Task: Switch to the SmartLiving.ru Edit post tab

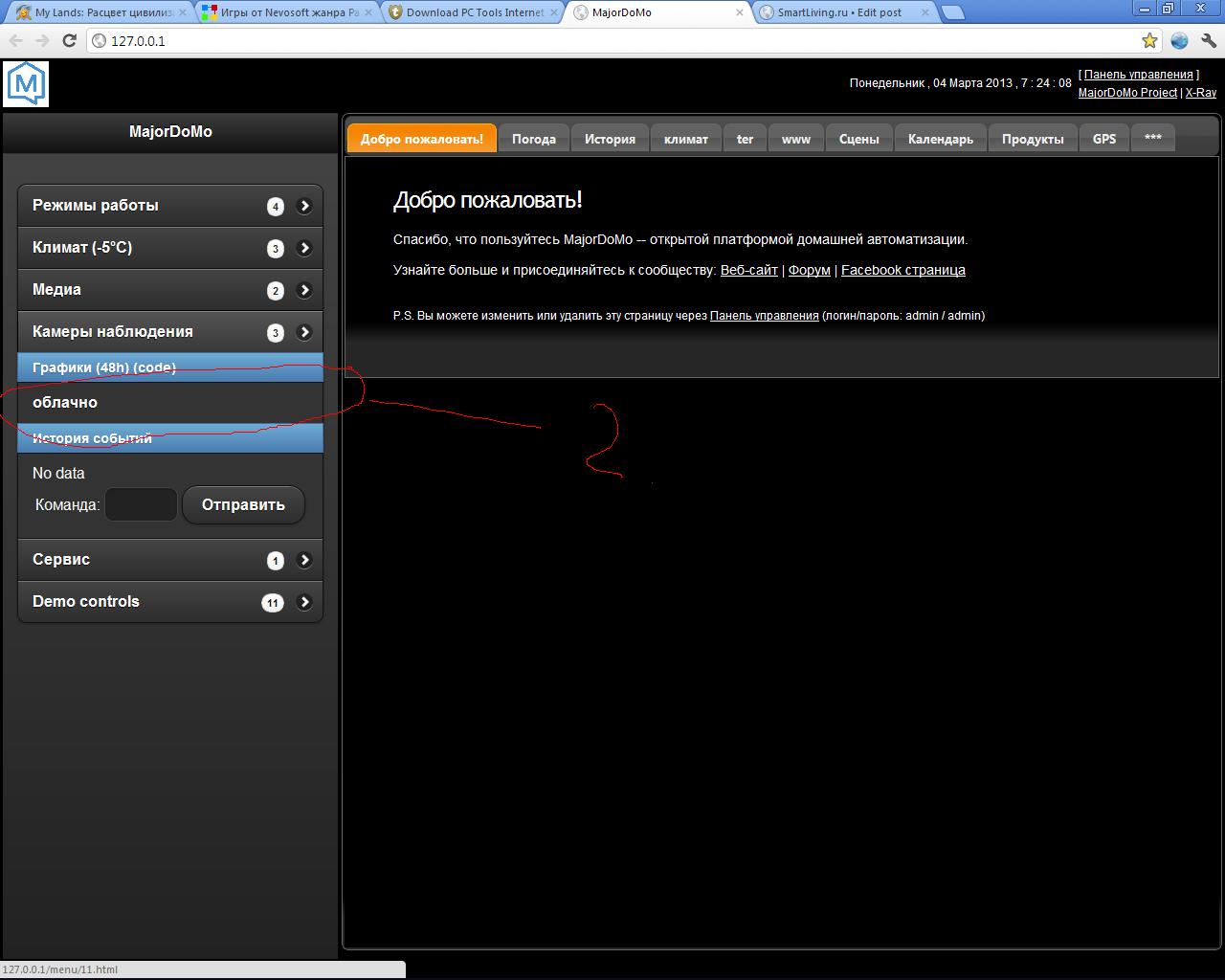Action: [843, 12]
